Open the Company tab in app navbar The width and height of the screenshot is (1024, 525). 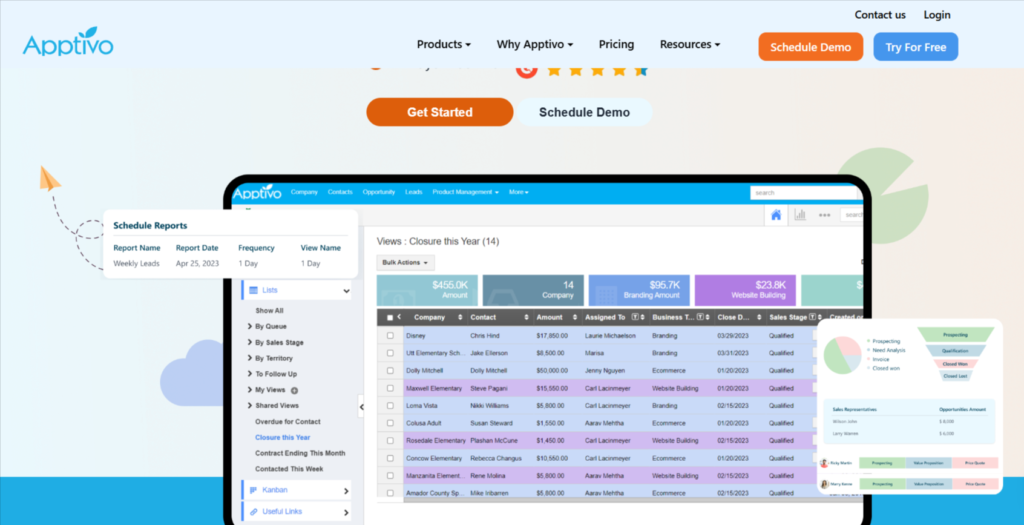point(304,193)
